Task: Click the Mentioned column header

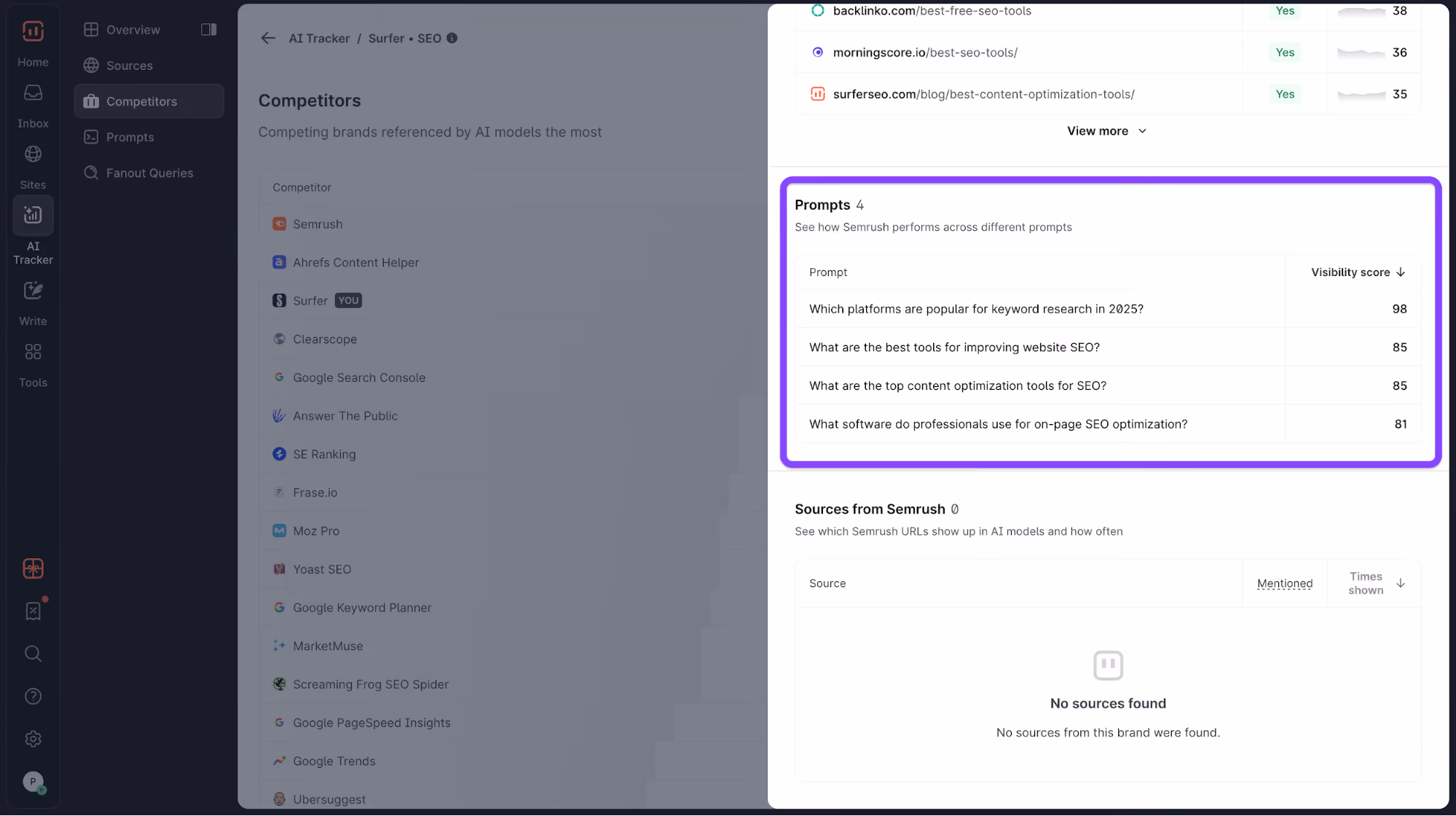Action: [1285, 584]
